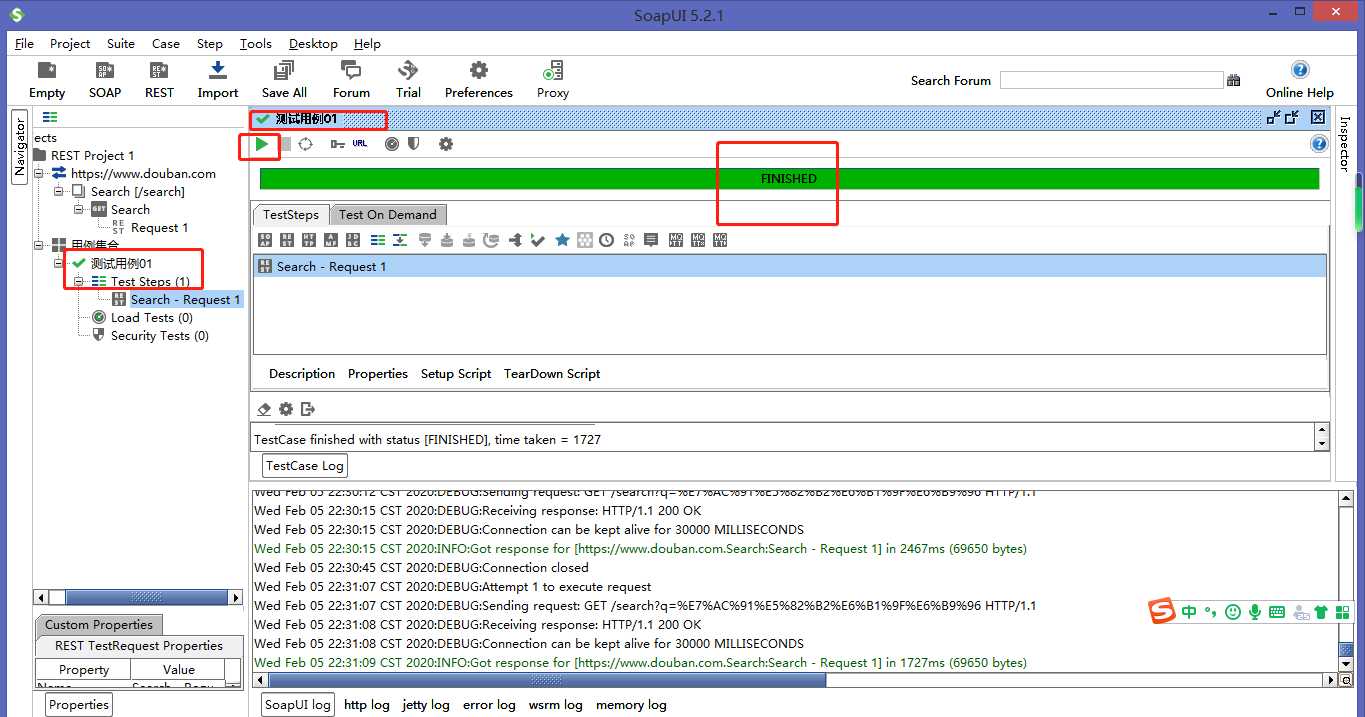
Task: Switch to the http log tab
Action: (x=367, y=704)
